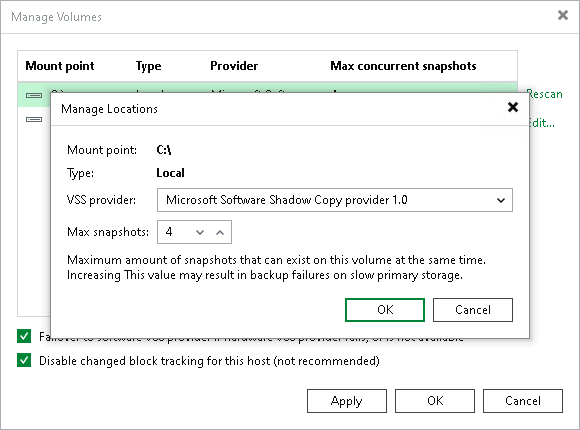Sort by Mount point column header
Image resolution: width=580 pixels, height=430 pixels.
(x=60, y=66)
